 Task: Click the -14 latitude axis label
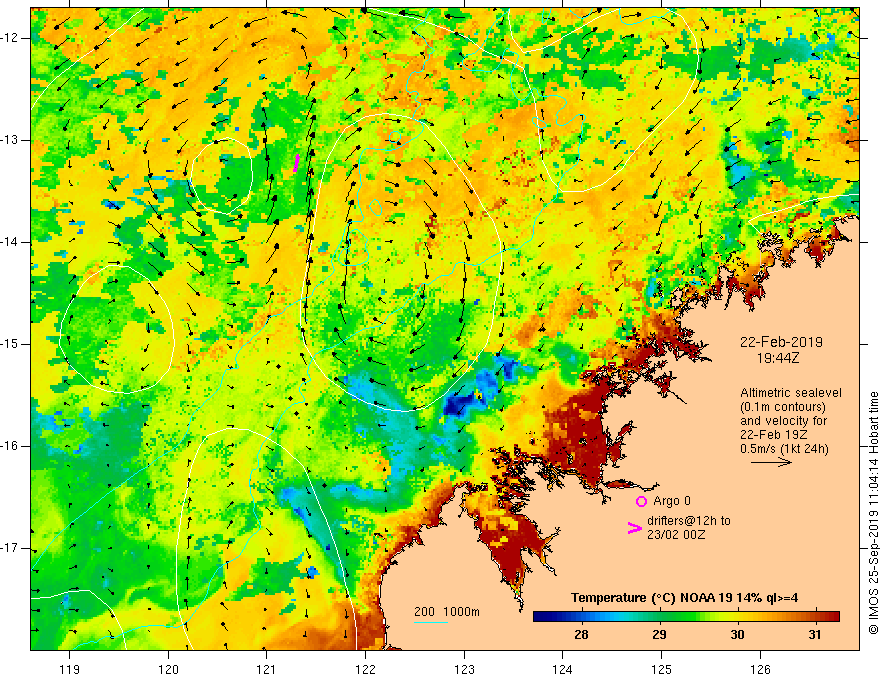click(10, 242)
